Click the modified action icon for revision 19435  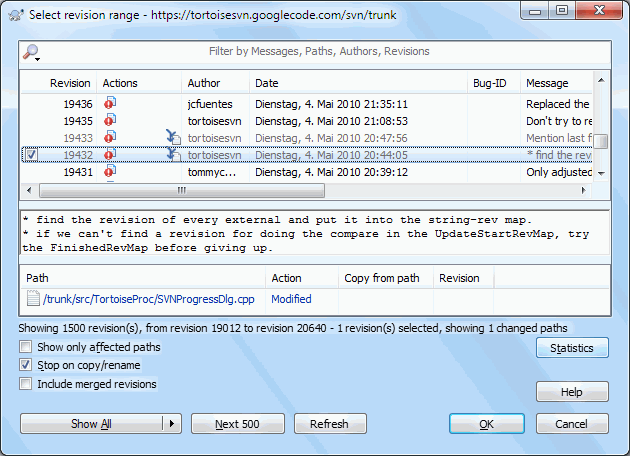110,120
